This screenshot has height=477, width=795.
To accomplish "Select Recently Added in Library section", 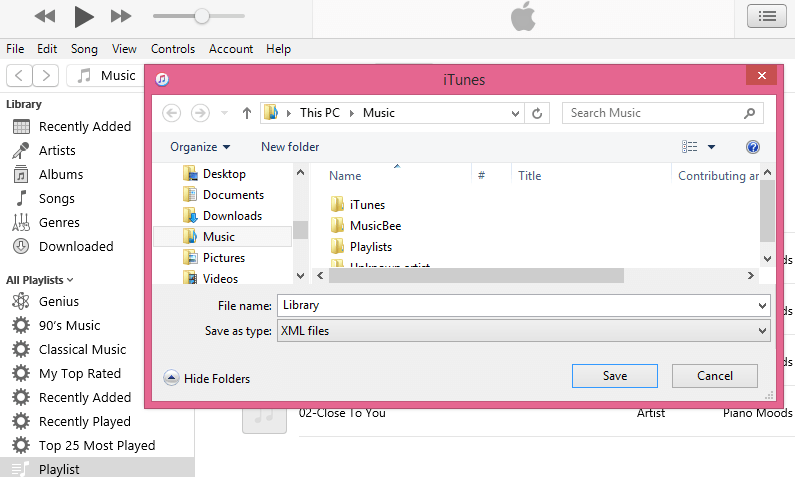I will pos(71,126).
